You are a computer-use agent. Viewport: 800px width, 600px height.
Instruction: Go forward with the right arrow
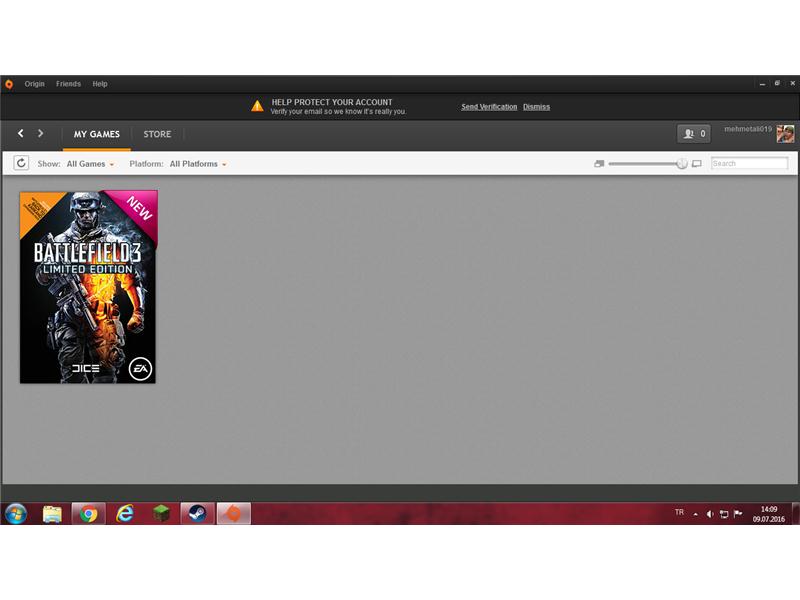tap(40, 133)
